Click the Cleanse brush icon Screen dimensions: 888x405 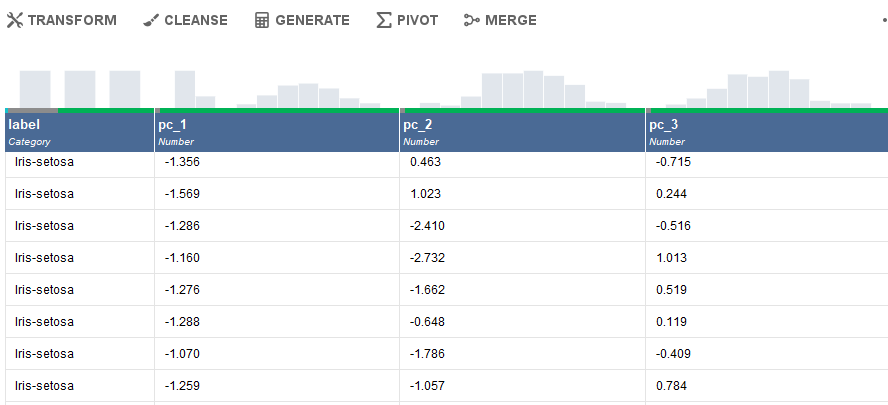pyautogui.click(x=151, y=20)
